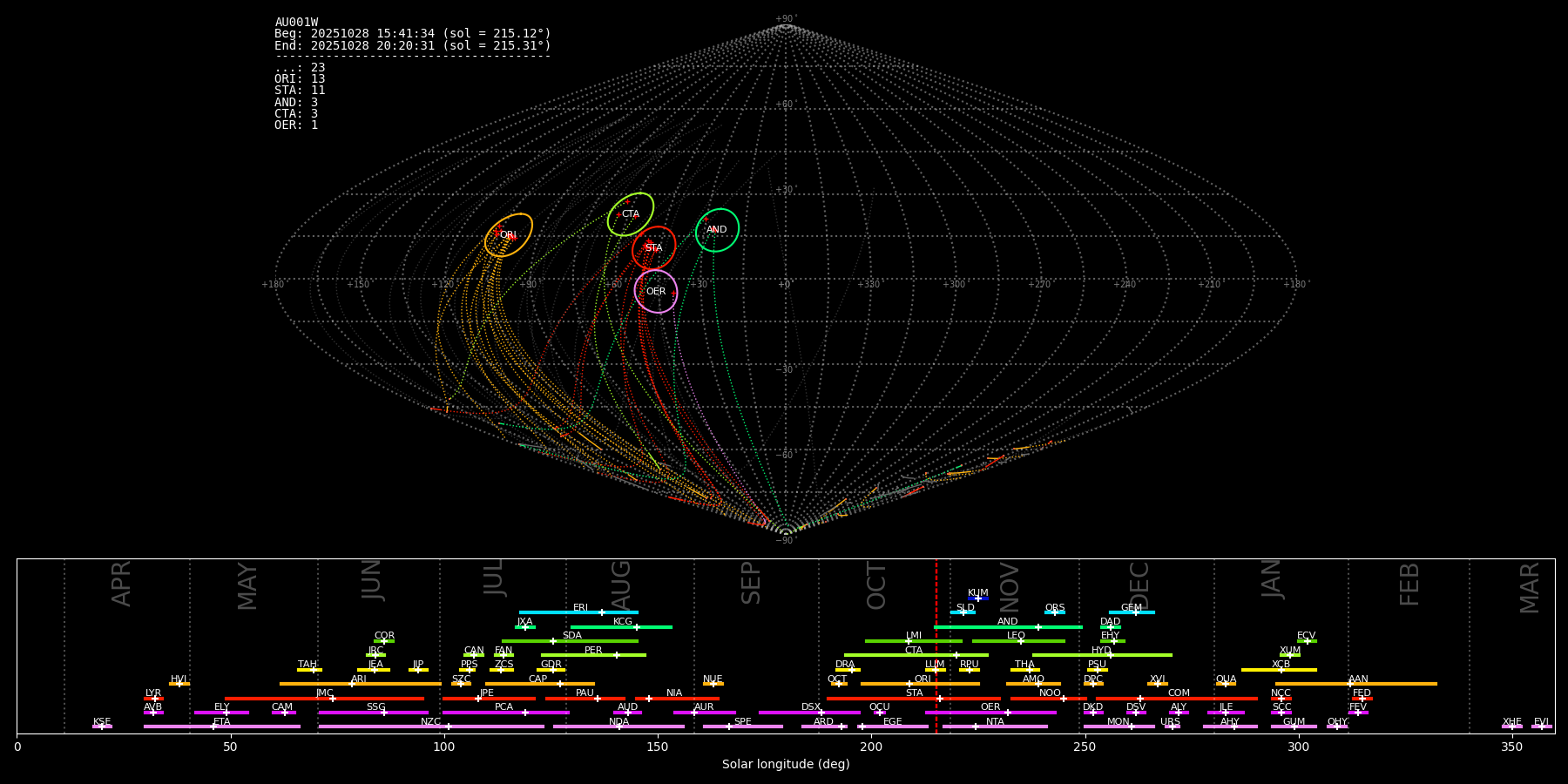Viewport: 1568px width, 784px height.
Task: Click the OCT month label
Action: click(876, 585)
